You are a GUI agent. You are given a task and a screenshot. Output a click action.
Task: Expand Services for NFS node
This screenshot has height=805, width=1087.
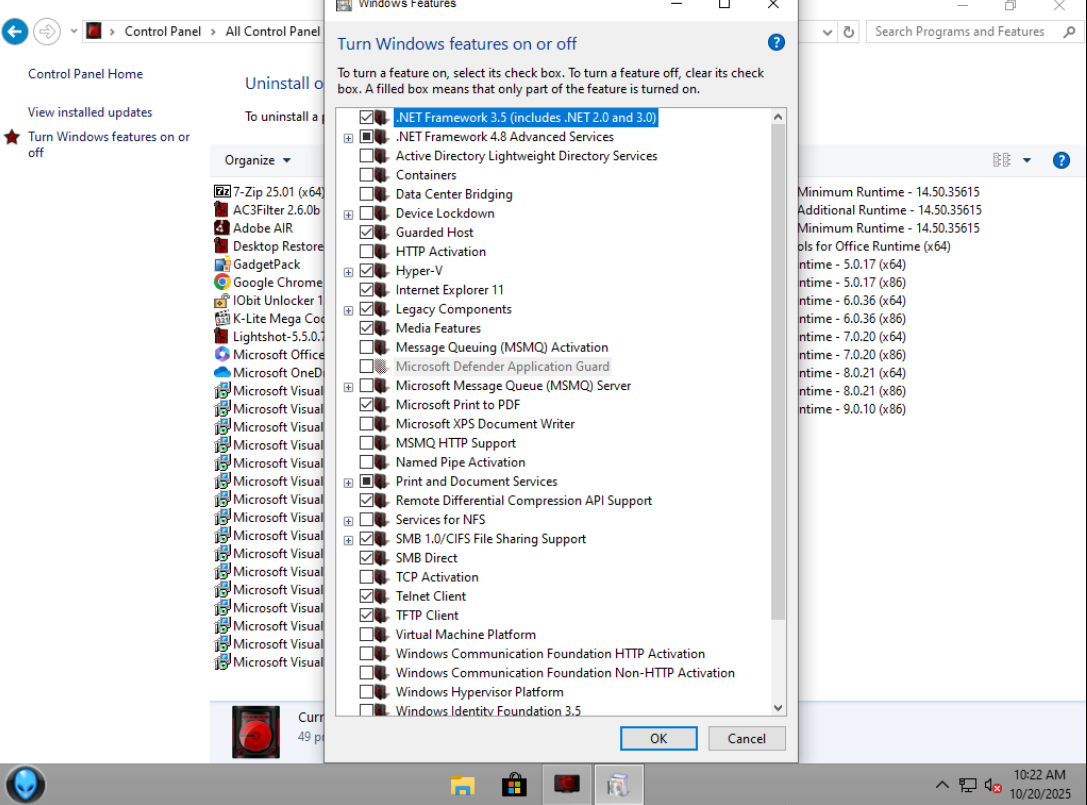coord(349,521)
